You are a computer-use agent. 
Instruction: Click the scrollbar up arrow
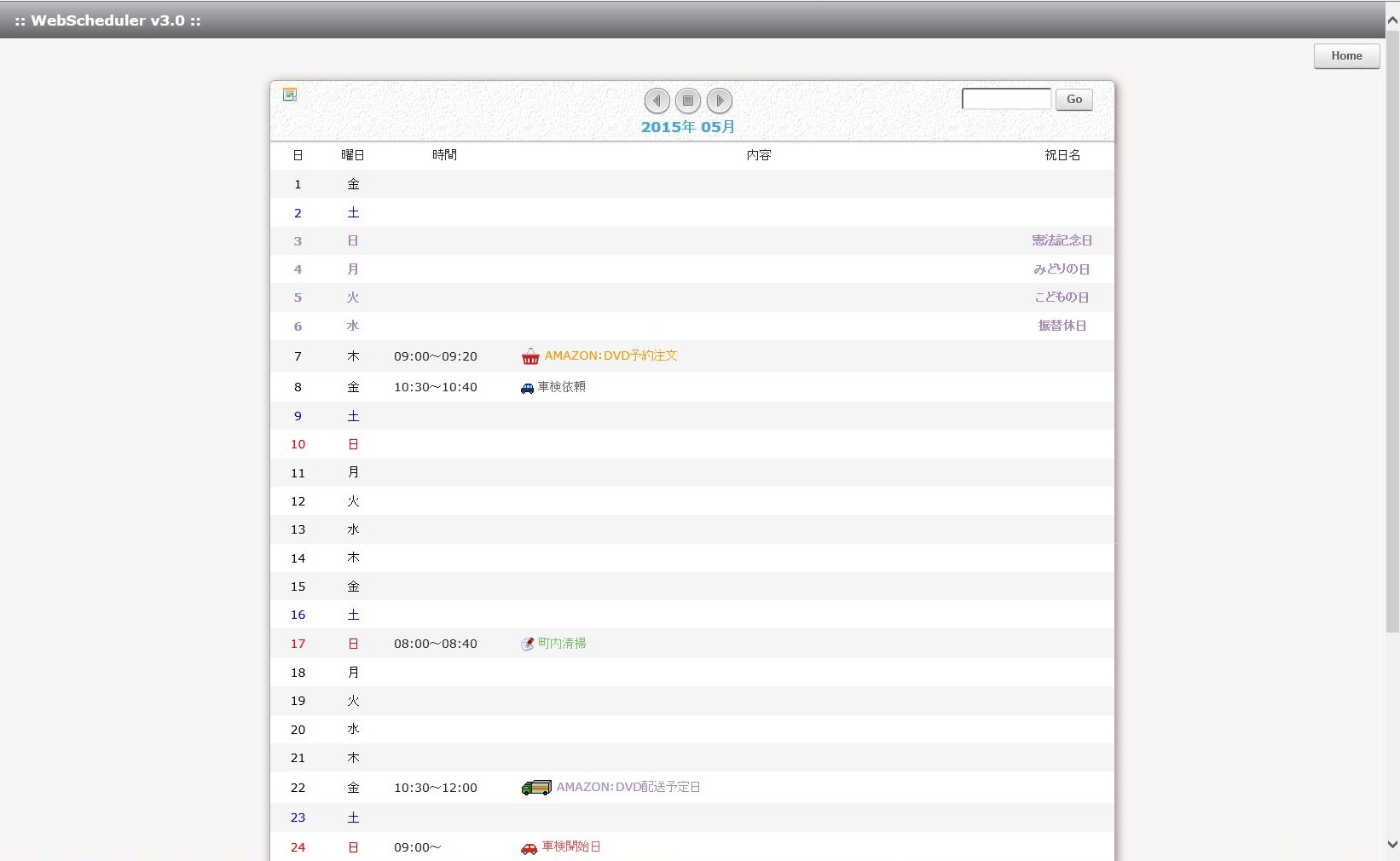[1392, 22]
